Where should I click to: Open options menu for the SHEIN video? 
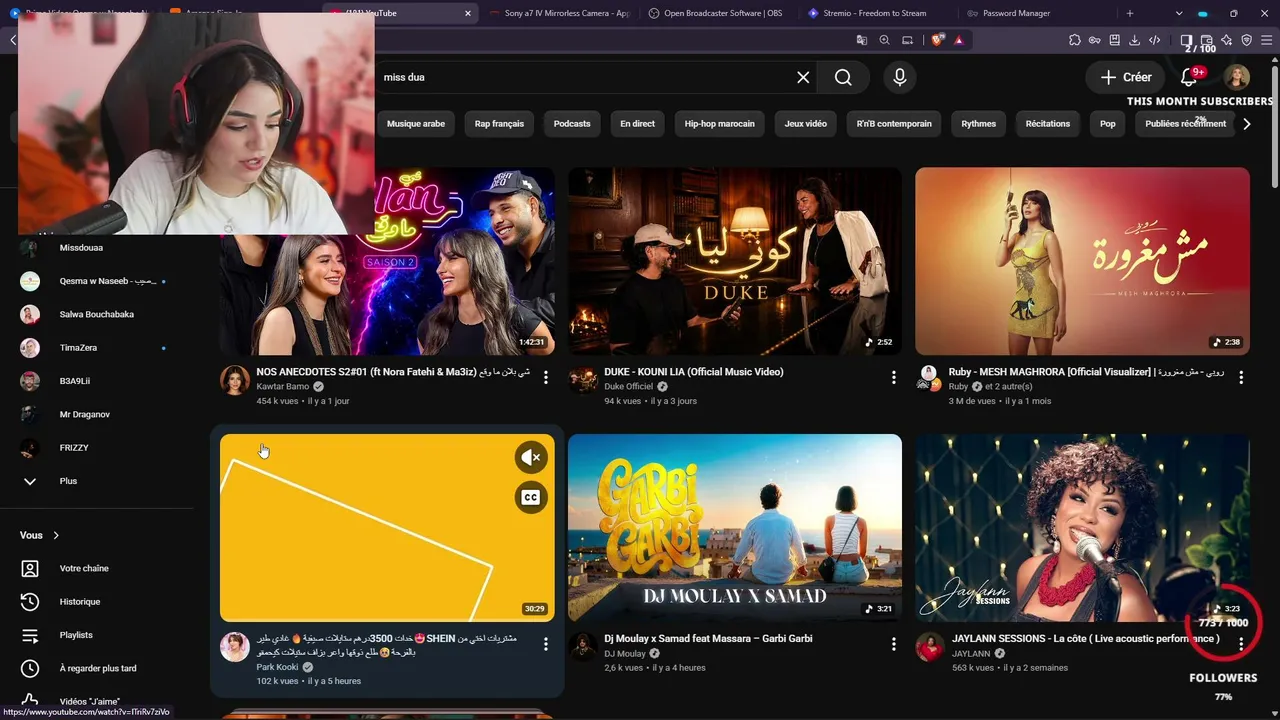click(546, 644)
